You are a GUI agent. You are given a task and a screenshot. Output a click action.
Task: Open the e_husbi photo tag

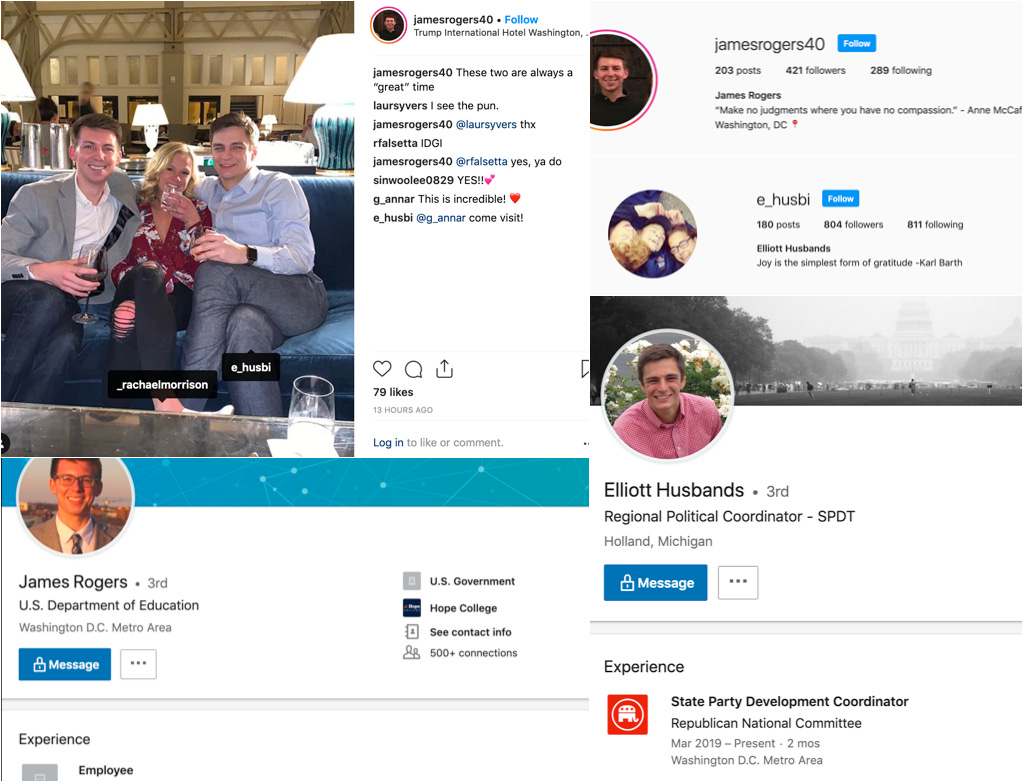pos(251,367)
